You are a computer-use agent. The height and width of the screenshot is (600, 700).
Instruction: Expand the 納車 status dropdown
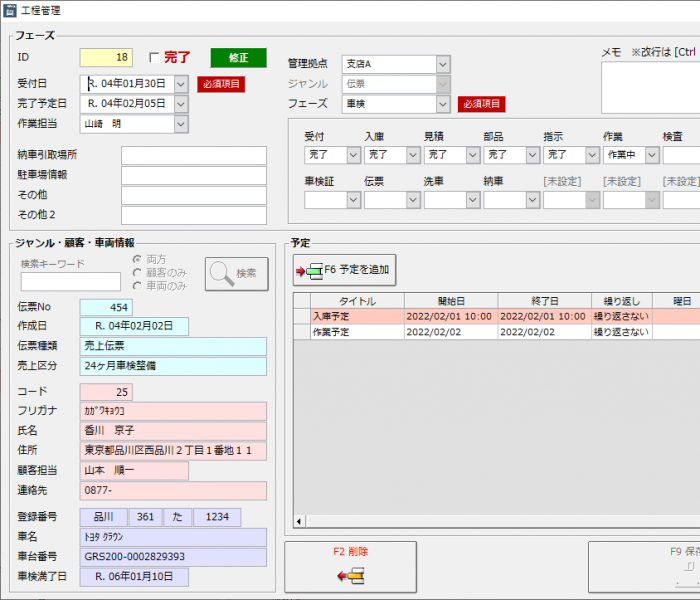pos(533,200)
